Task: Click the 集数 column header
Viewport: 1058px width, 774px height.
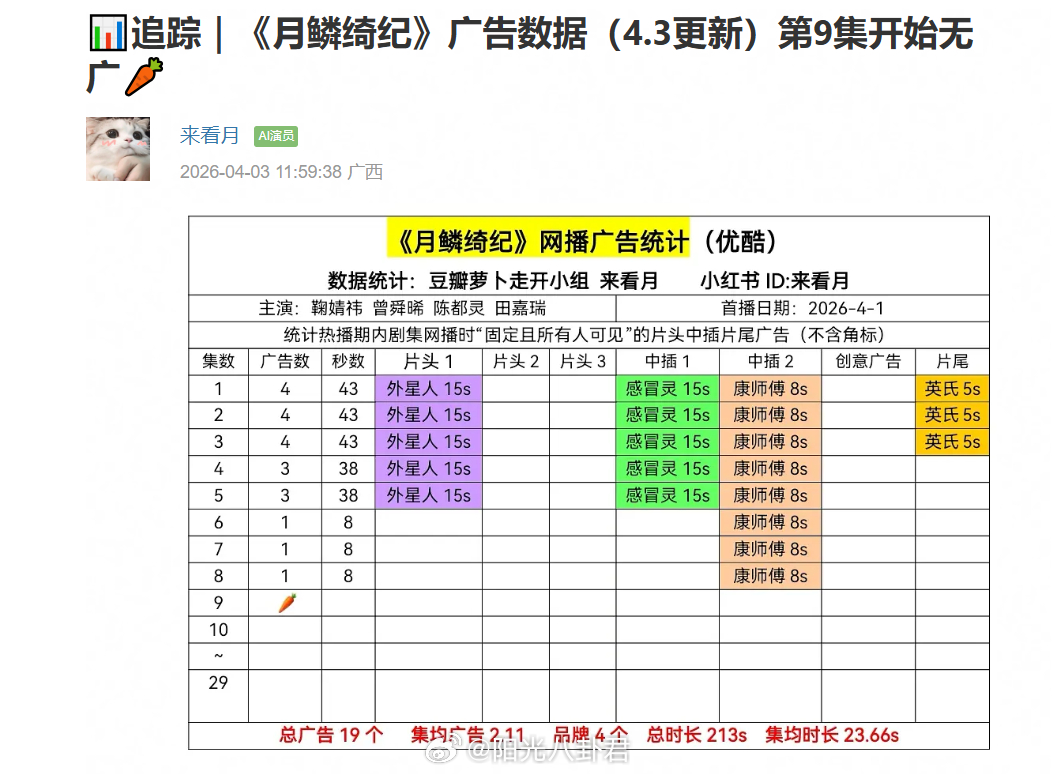Action: [x=216, y=361]
